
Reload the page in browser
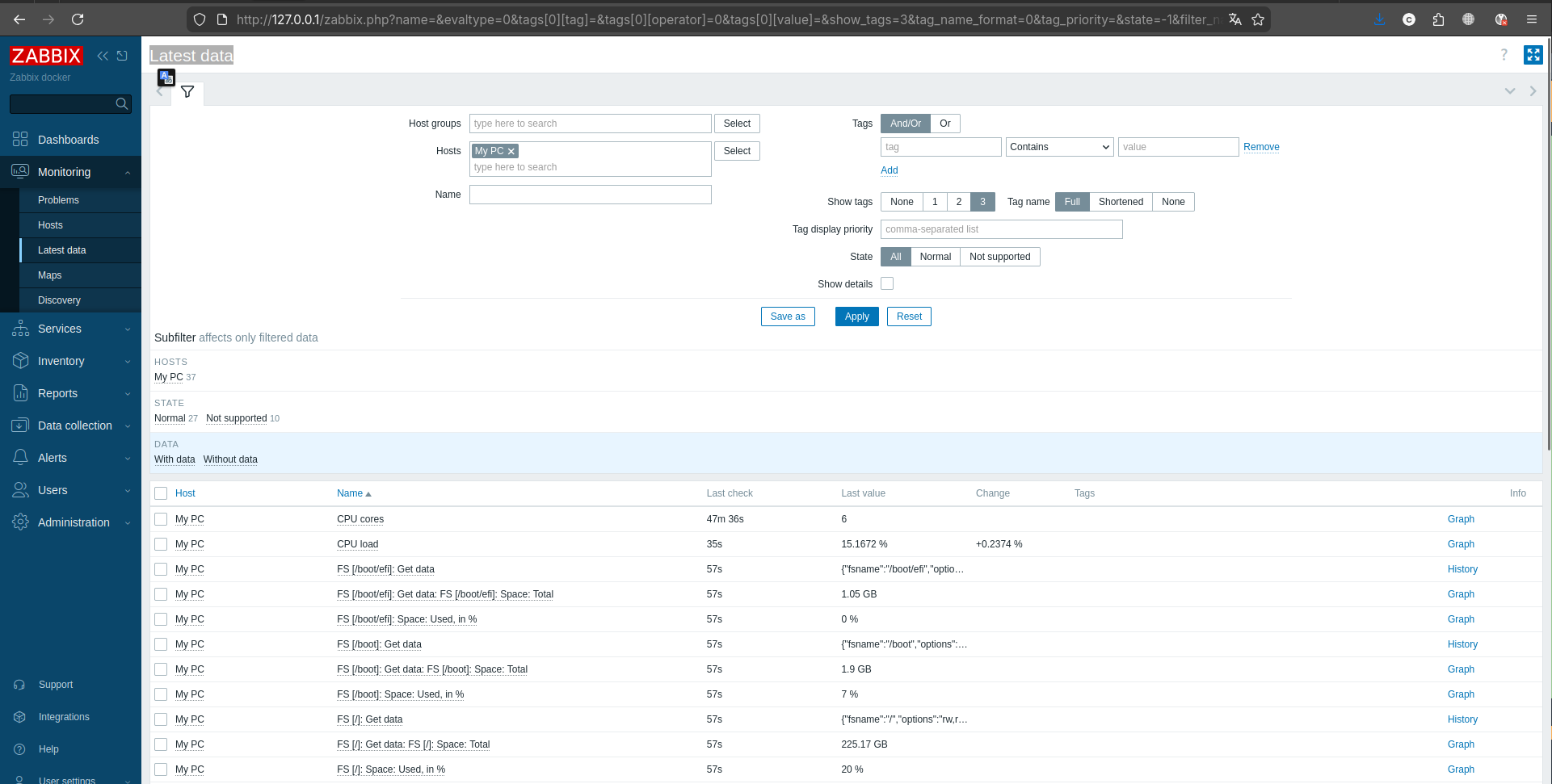tap(78, 19)
